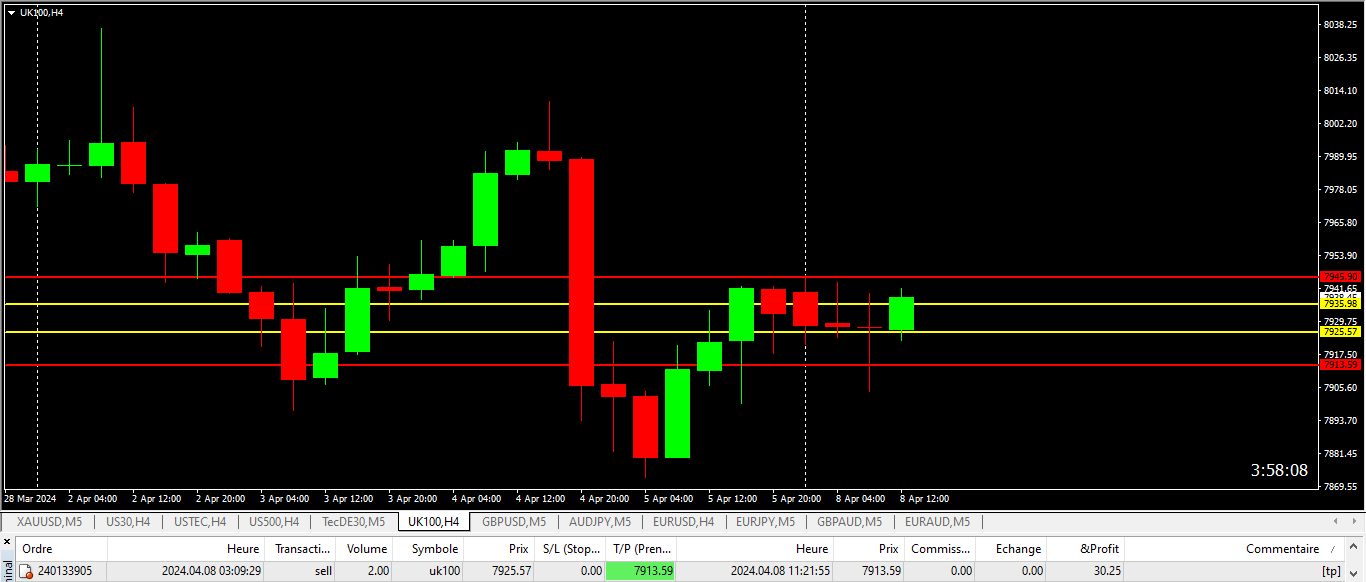This screenshot has width=1366, height=582.
Task: Select the EURAUD,M5 chart tab
Action: pos(937,522)
